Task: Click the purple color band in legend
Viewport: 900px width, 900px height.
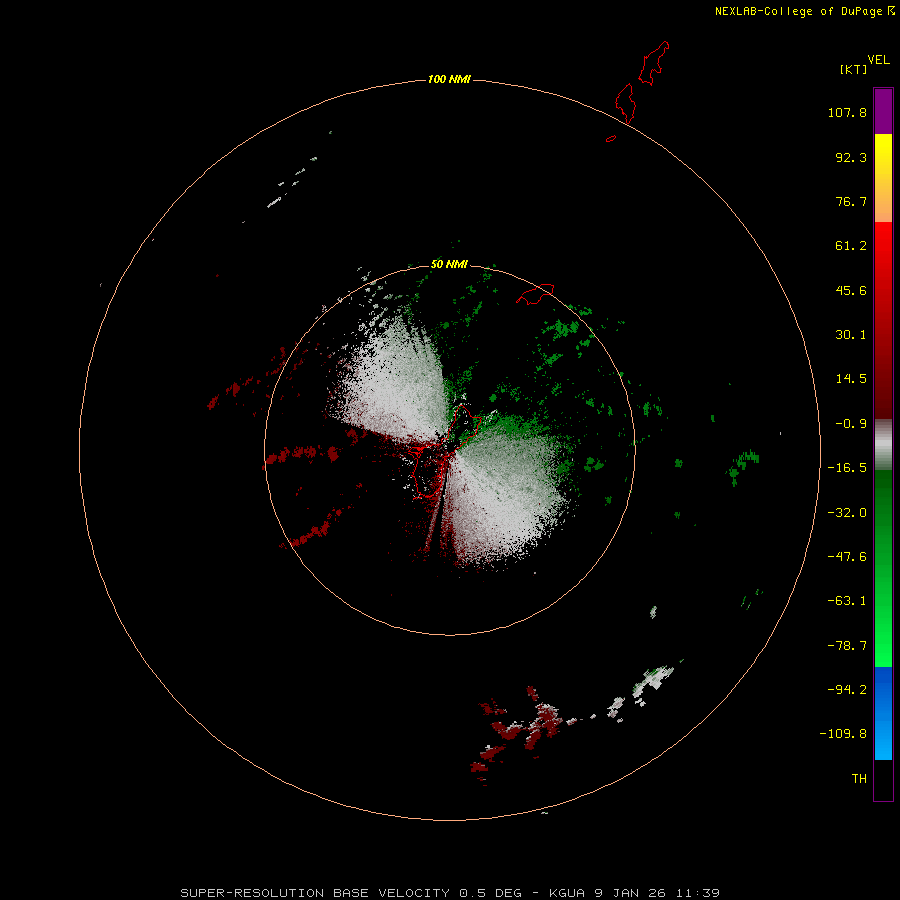Action: coord(883,111)
